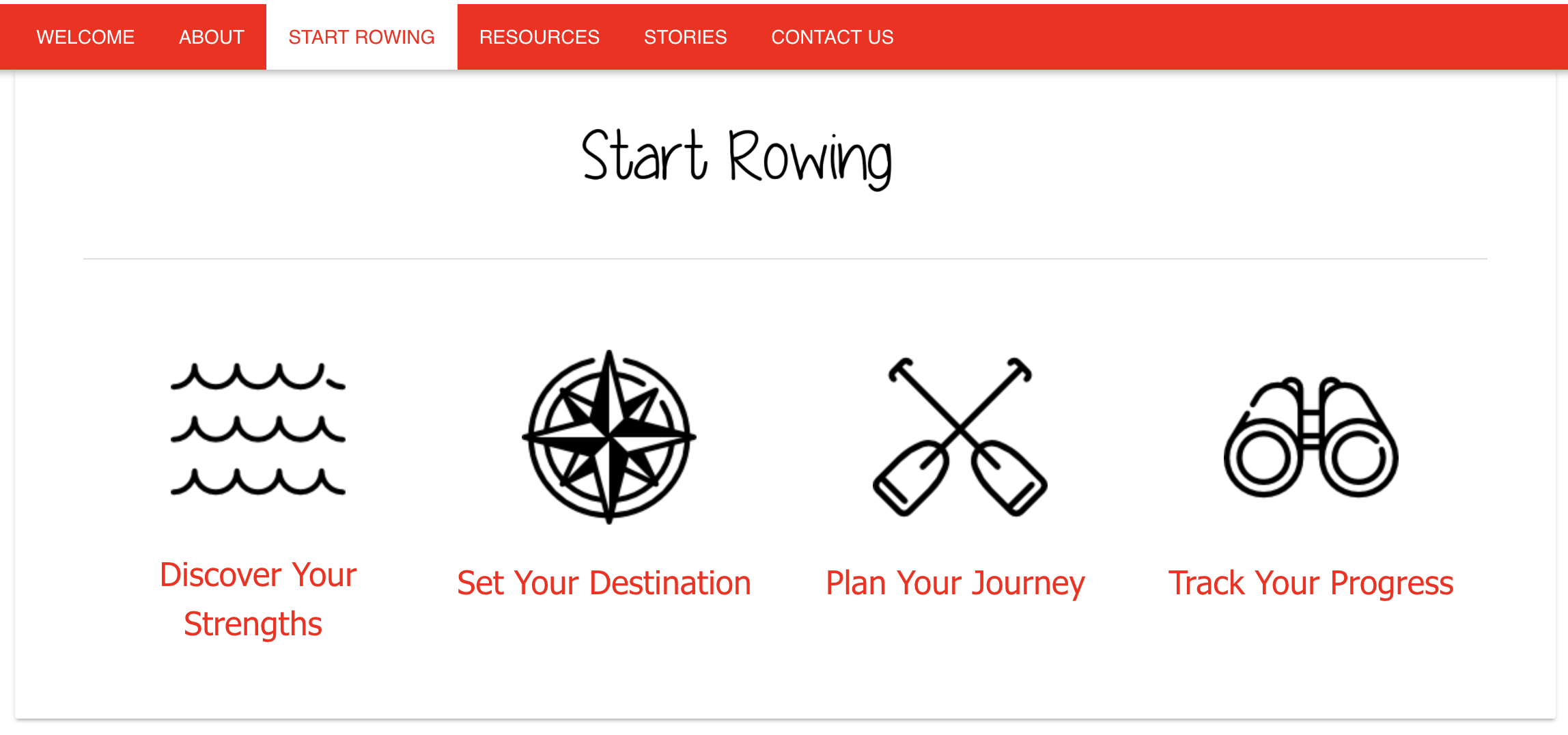
Task: Click the binoculars icon
Action: (1311, 437)
